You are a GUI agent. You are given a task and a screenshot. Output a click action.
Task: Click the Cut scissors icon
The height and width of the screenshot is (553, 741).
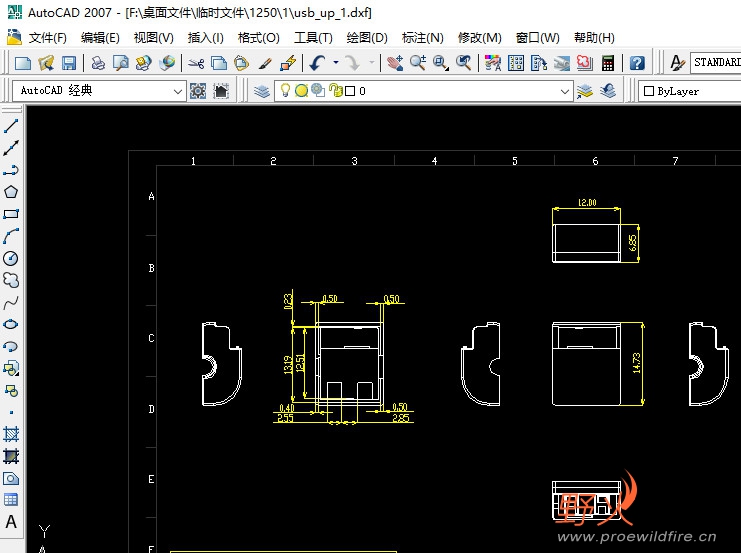pyautogui.click(x=196, y=62)
